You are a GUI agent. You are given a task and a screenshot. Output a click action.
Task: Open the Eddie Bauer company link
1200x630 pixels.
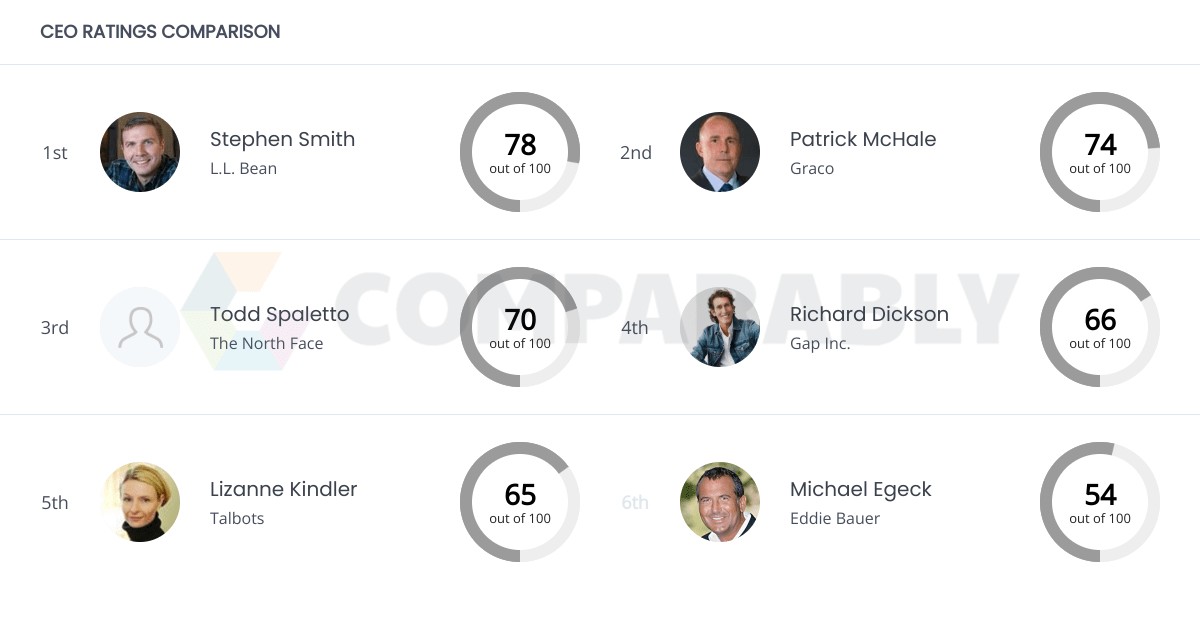coord(834,518)
